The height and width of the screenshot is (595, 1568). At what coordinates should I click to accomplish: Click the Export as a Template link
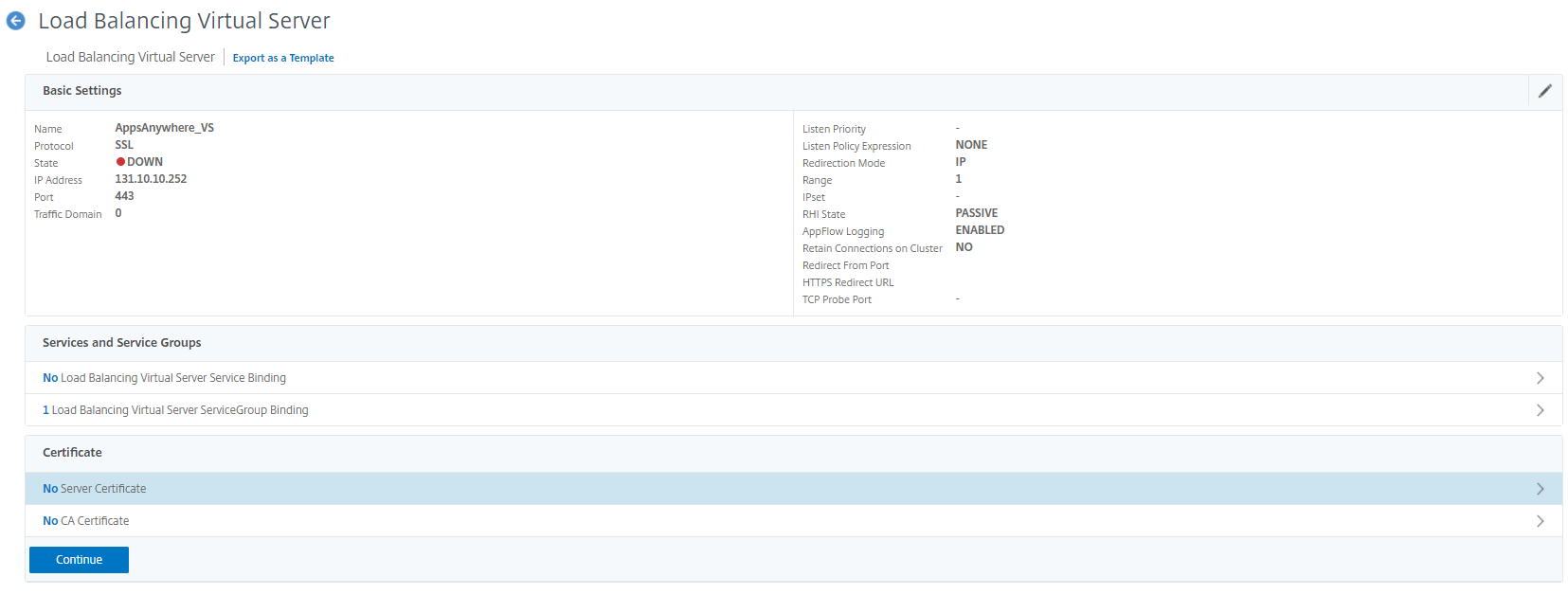pyautogui.click(x=283, y=58)
